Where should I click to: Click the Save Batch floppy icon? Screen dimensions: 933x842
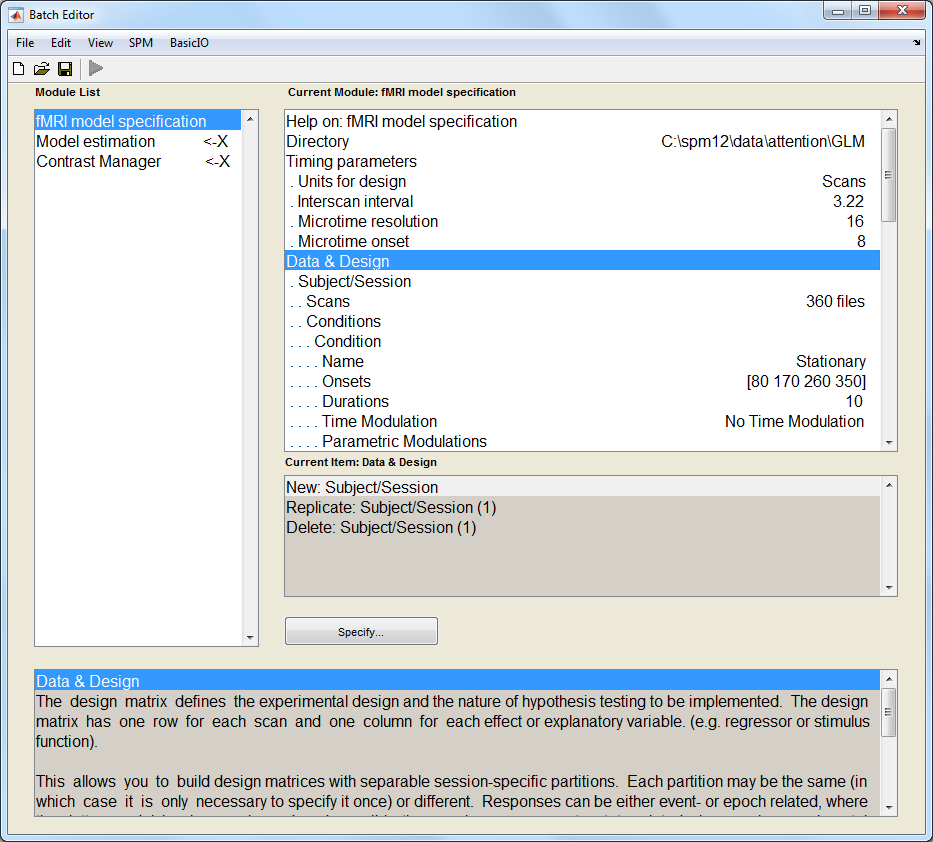pyautogui.click(x=65, y=69)
